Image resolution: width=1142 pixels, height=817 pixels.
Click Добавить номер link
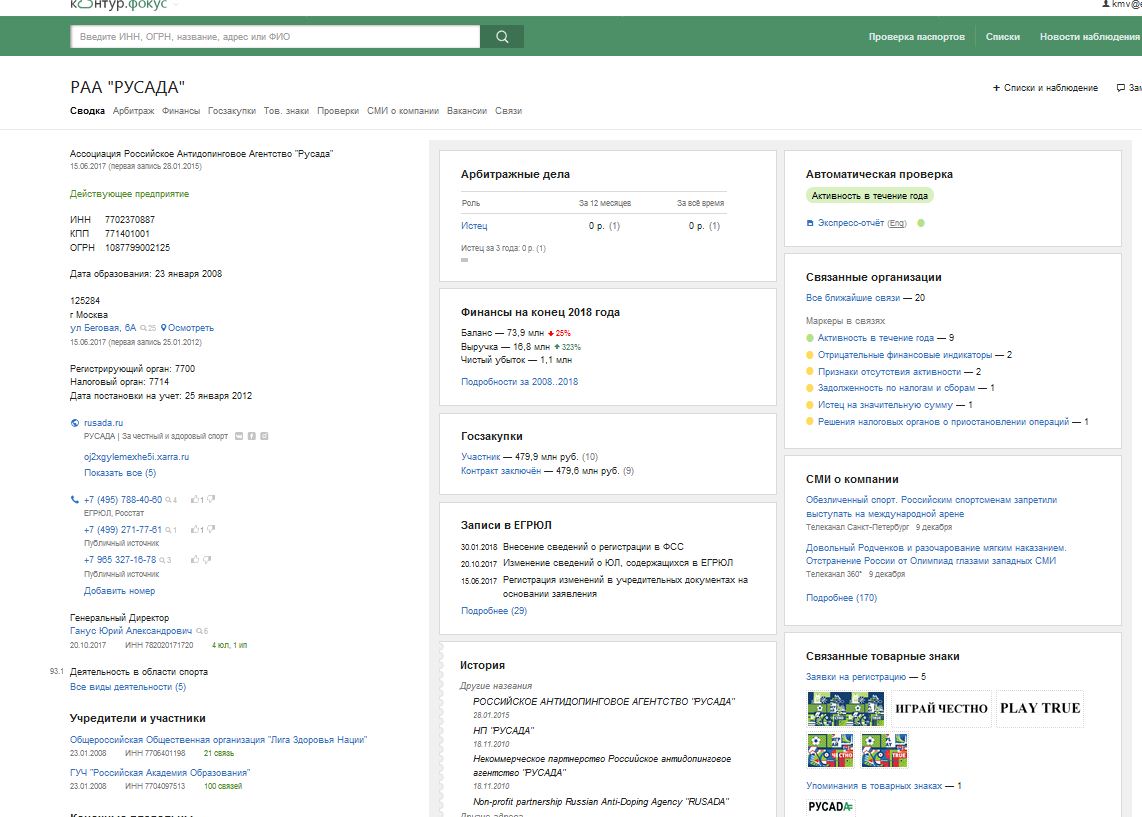[x=119, y=591]
